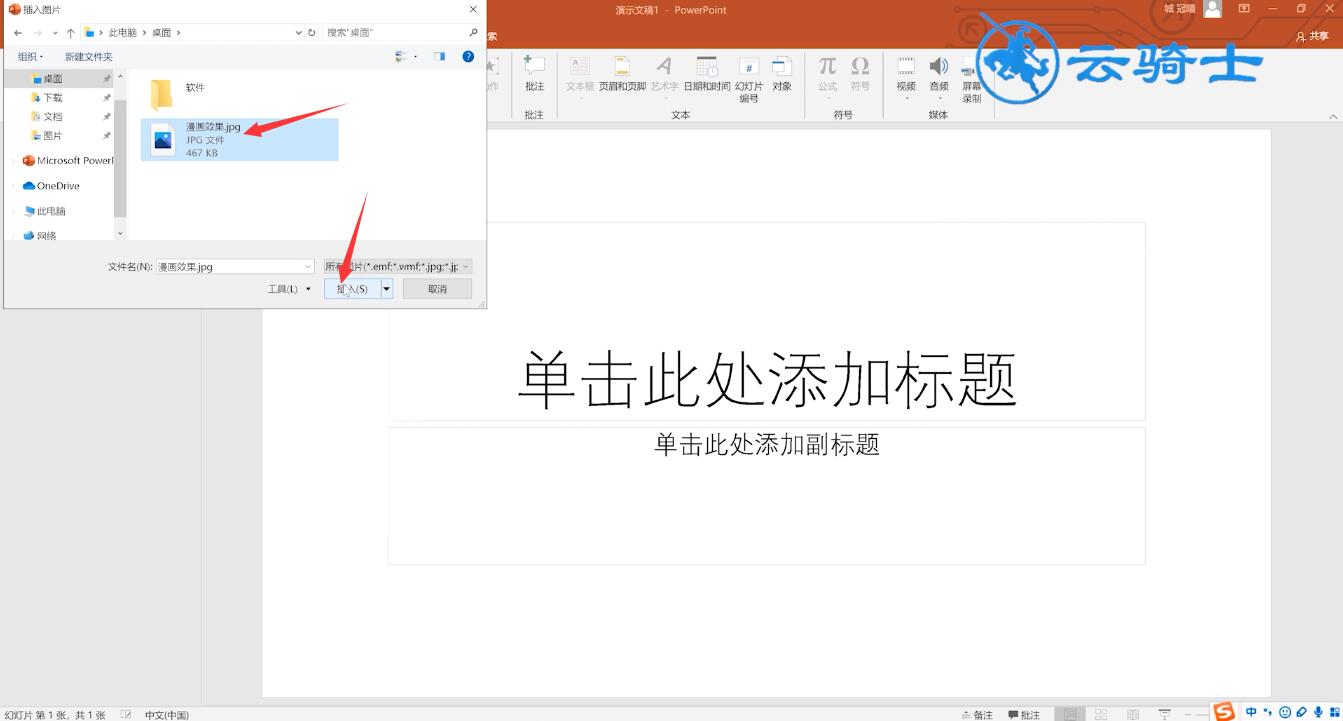Insert Slide Number (幻灯片编号)
Screen dimensions: 1343x721
point(749,79)
